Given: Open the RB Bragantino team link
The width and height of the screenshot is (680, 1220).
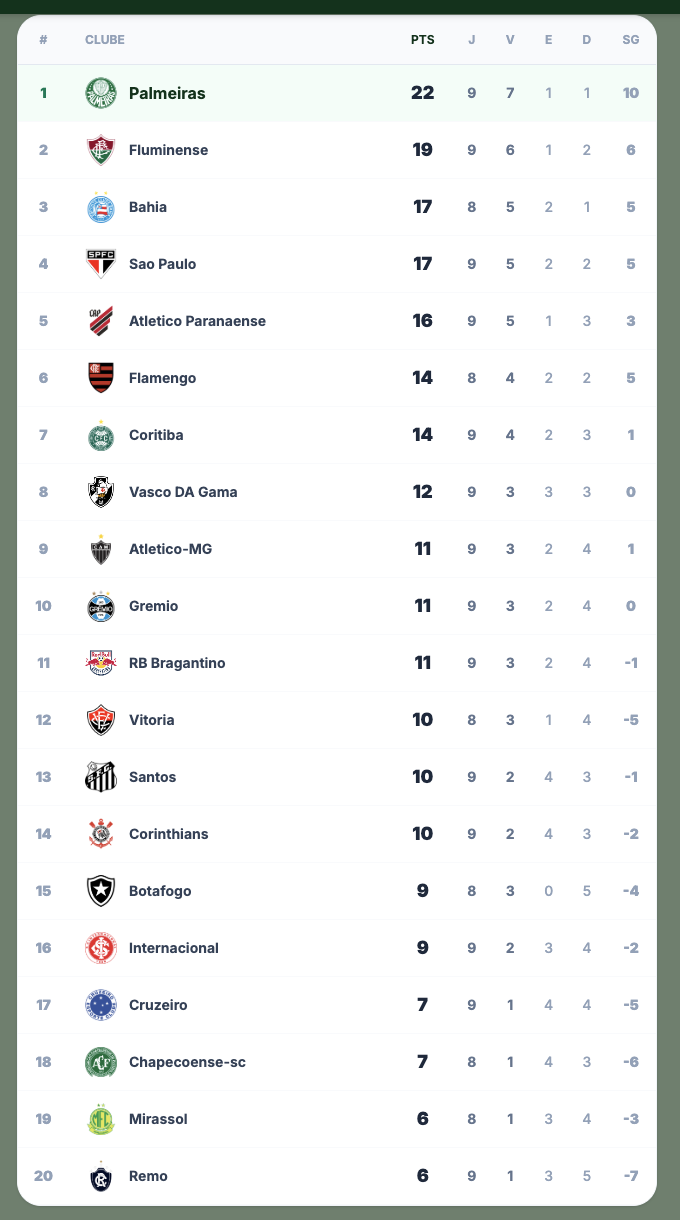Looking at the screenshot, I should (x=177, y=663).
